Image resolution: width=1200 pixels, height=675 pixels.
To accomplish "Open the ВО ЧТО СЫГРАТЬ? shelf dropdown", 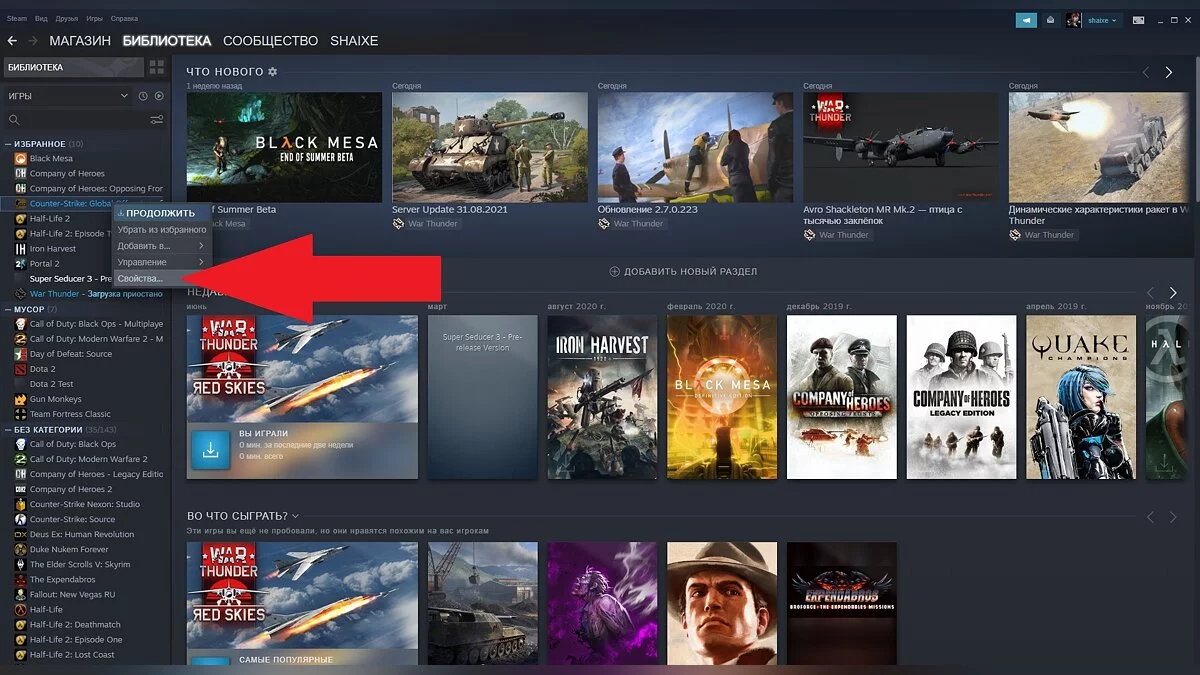I will (295, 516).
